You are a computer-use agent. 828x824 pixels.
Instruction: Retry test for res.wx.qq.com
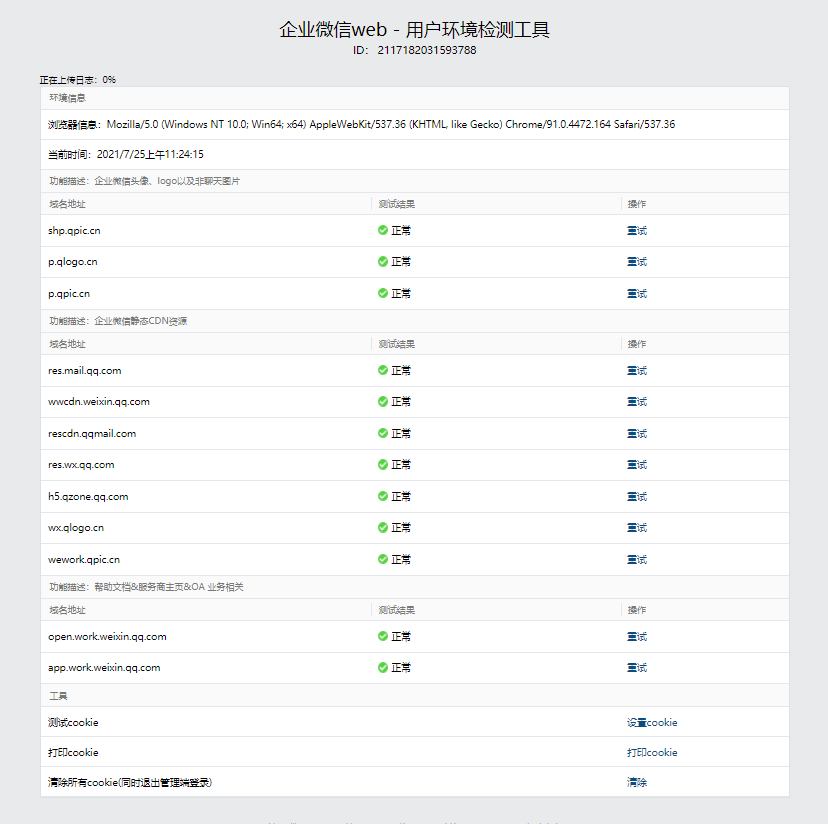point(637,464)
